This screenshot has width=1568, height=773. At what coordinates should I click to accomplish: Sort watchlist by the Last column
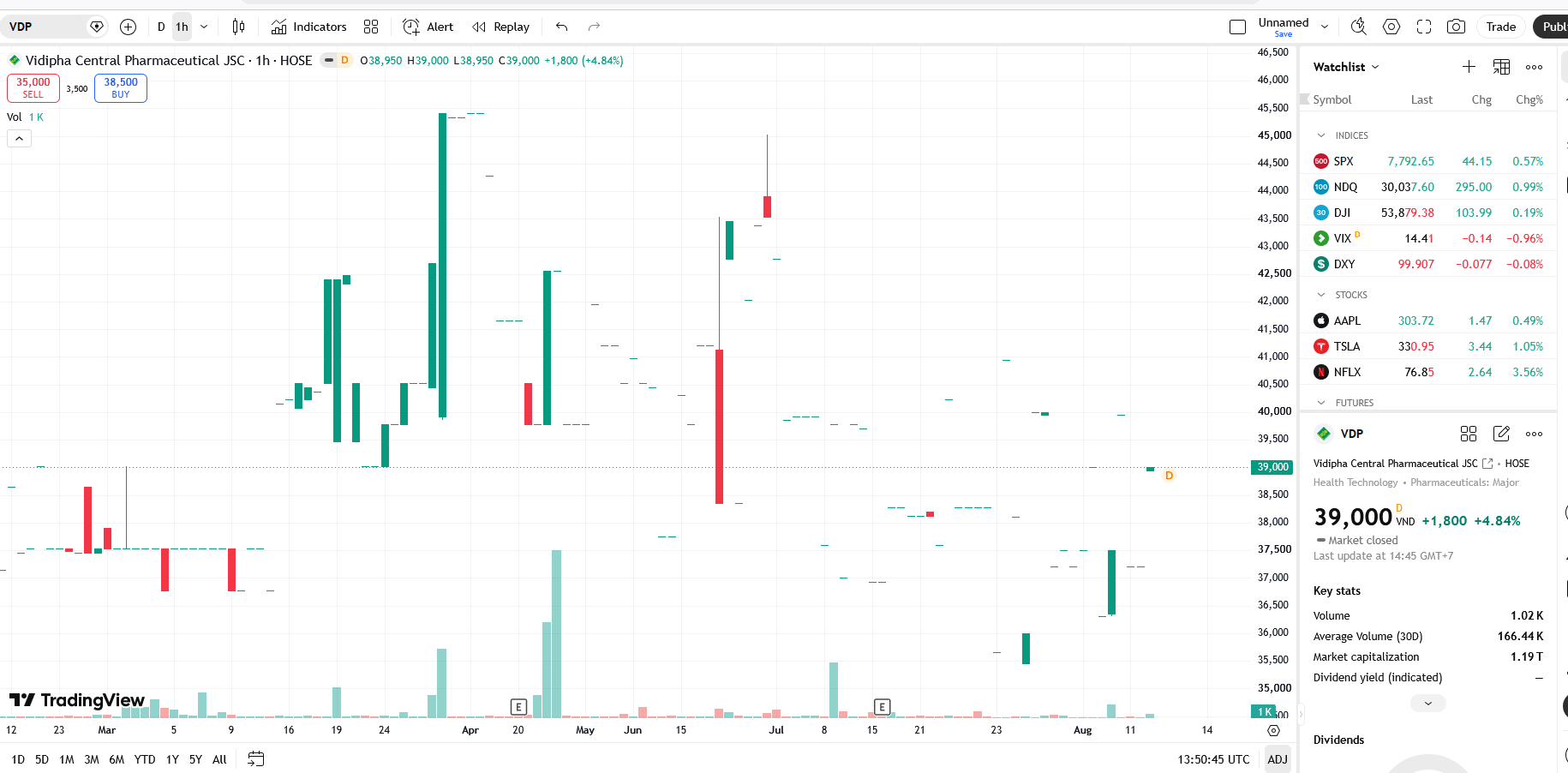tap(1421, 99)
